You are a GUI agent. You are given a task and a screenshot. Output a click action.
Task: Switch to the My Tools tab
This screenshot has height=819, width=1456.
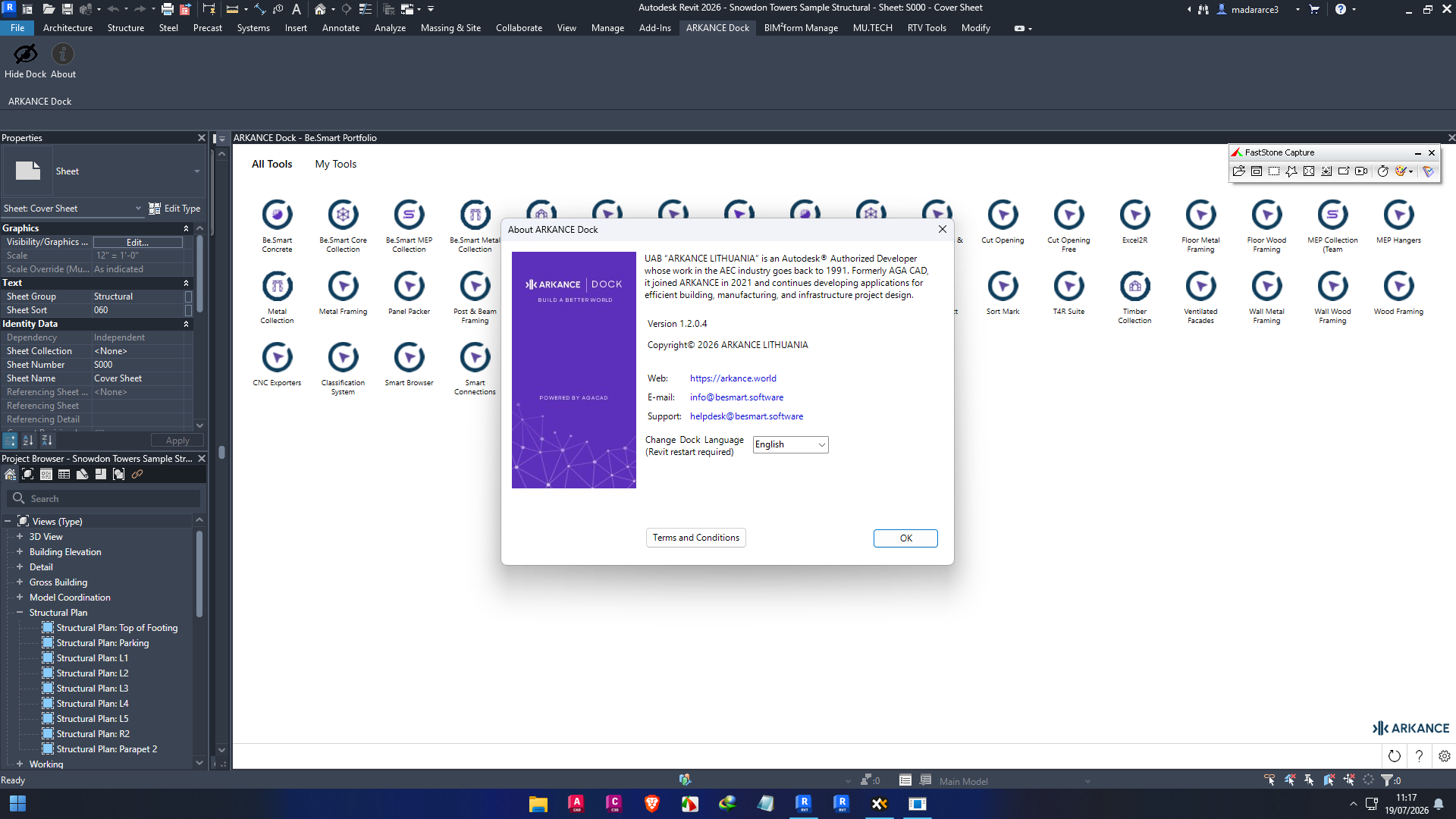point(335,165)
